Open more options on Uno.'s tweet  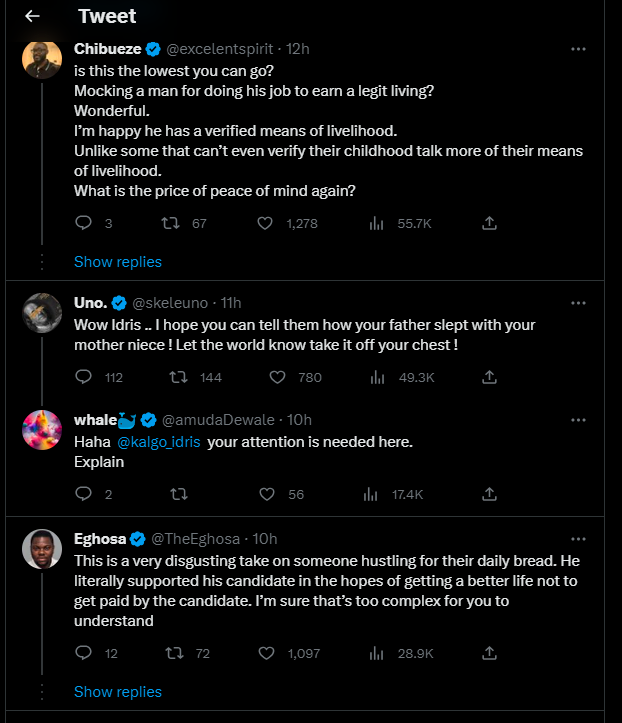pos(578,302)
